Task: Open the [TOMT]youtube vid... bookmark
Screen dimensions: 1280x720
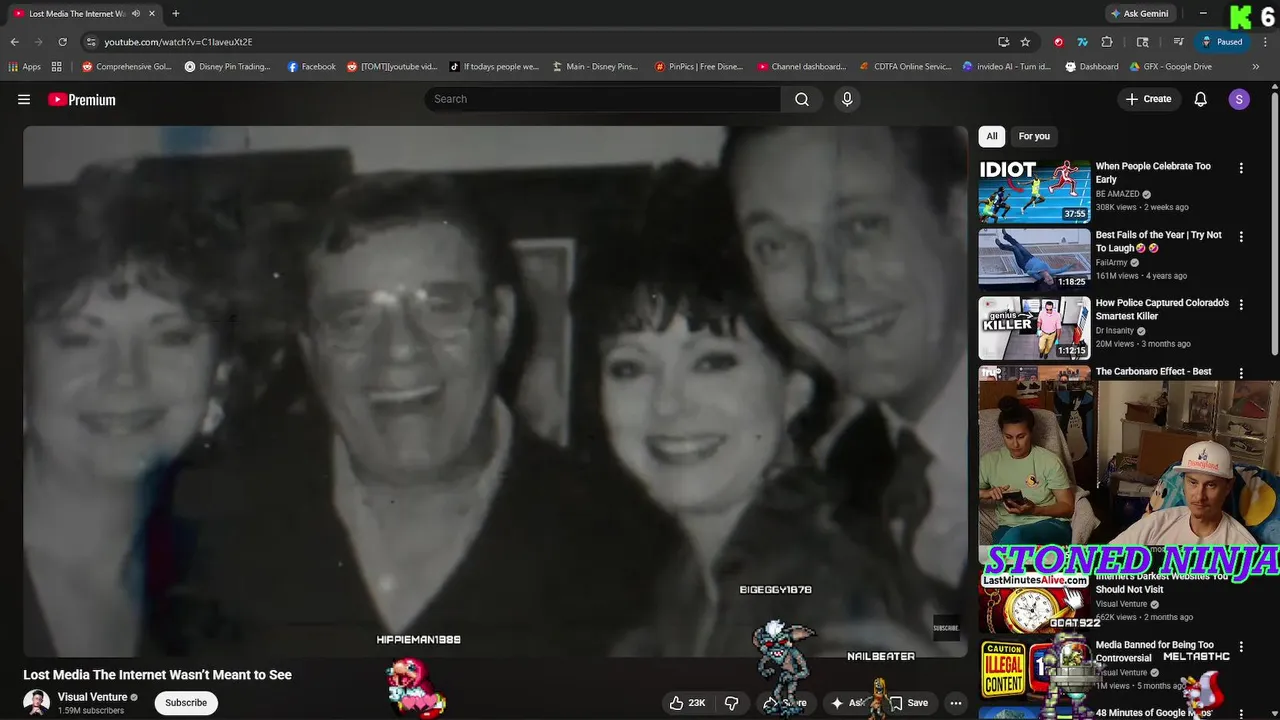Action: [392, 67]
